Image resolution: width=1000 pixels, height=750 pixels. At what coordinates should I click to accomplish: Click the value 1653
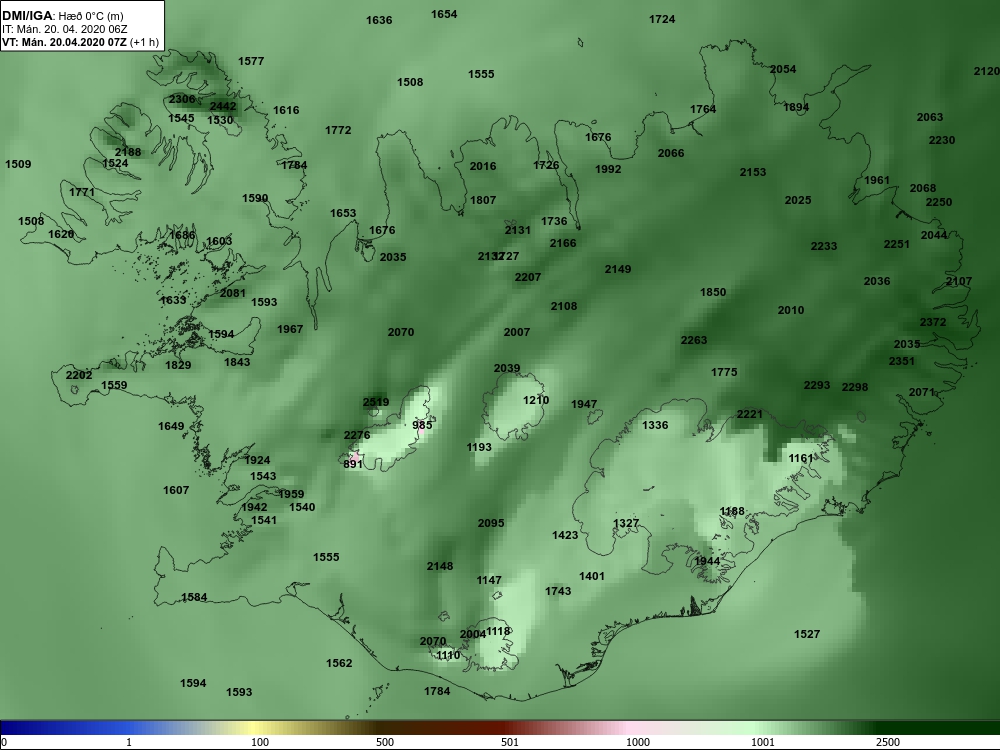click(343, 213)
